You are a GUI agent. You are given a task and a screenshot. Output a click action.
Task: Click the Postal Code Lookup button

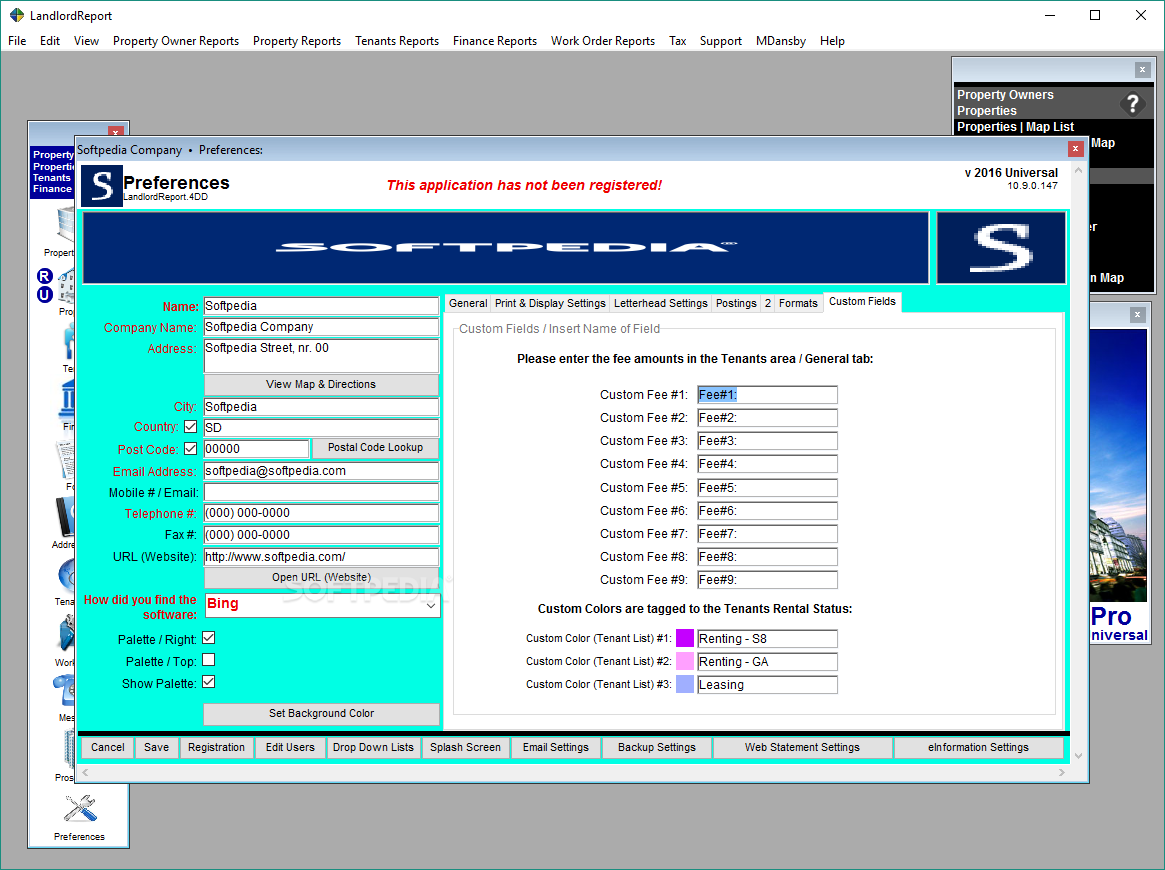(x=375, y=448)
